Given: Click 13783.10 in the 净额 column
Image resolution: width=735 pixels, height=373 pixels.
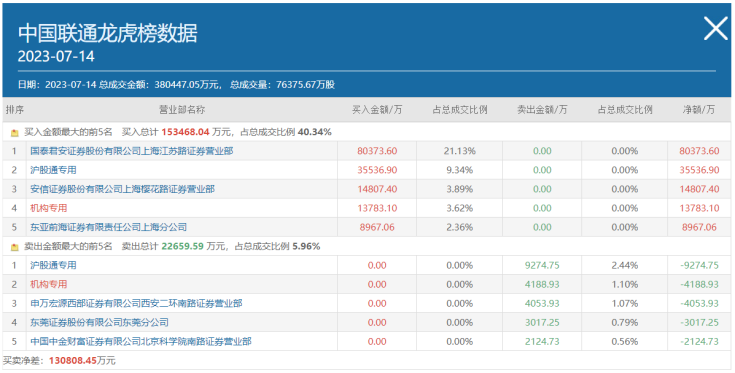Looking at the screenshot, I should [x=699, y=208].
